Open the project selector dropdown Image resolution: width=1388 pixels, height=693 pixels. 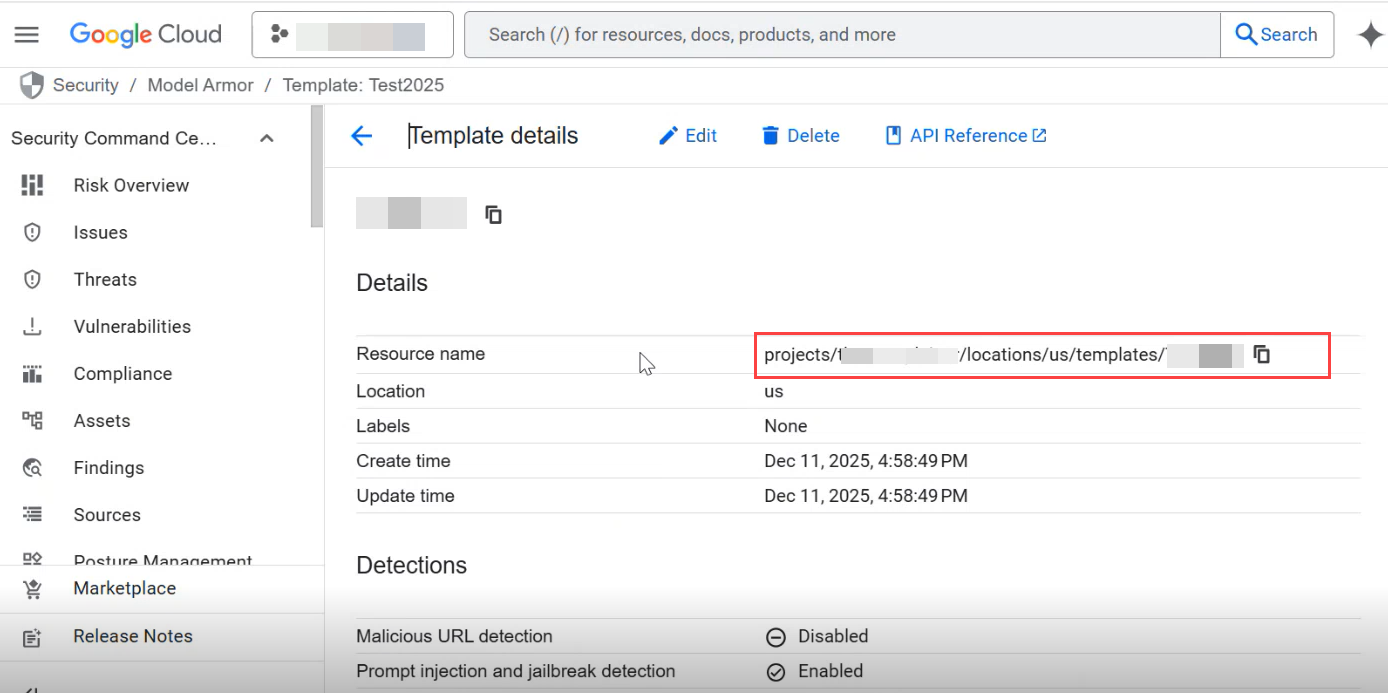pos(352,35)
